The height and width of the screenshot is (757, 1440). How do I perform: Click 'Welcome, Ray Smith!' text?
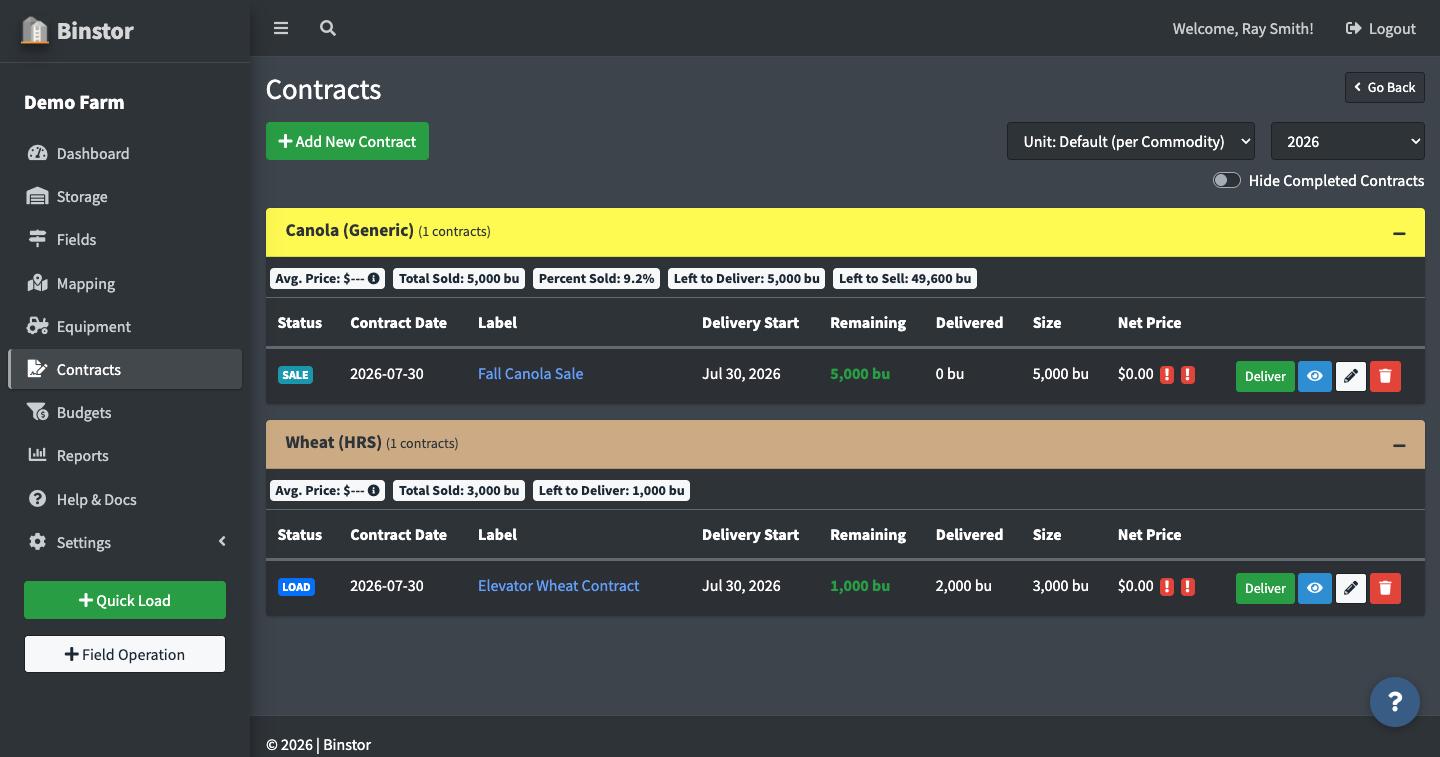point(1243,28)
